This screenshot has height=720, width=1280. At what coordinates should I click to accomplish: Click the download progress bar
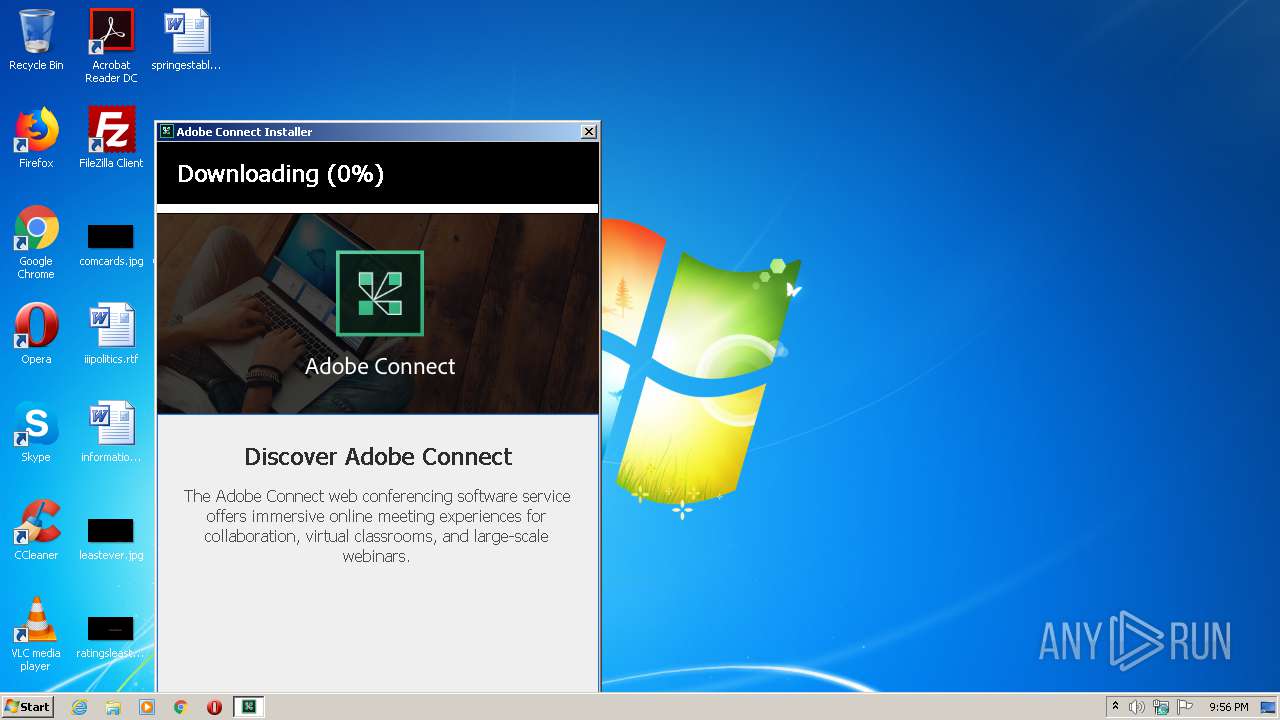[377, 208]
